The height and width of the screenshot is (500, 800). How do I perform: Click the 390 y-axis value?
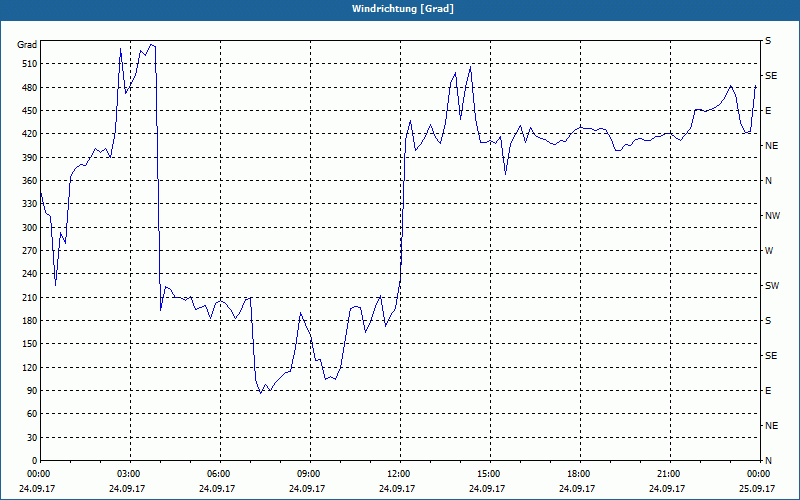[30, 158]
